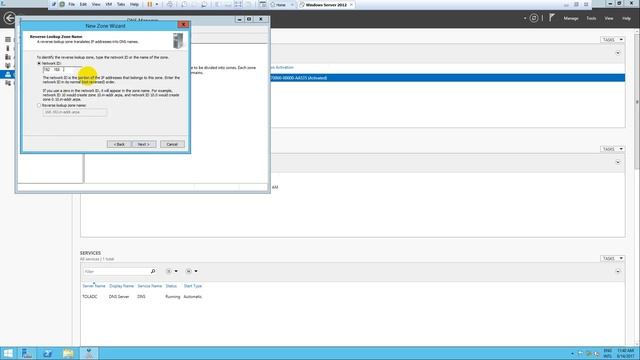Screen dimensions: 640x360
Task: Select the highlighted activated server row
Action: point(447,78)
